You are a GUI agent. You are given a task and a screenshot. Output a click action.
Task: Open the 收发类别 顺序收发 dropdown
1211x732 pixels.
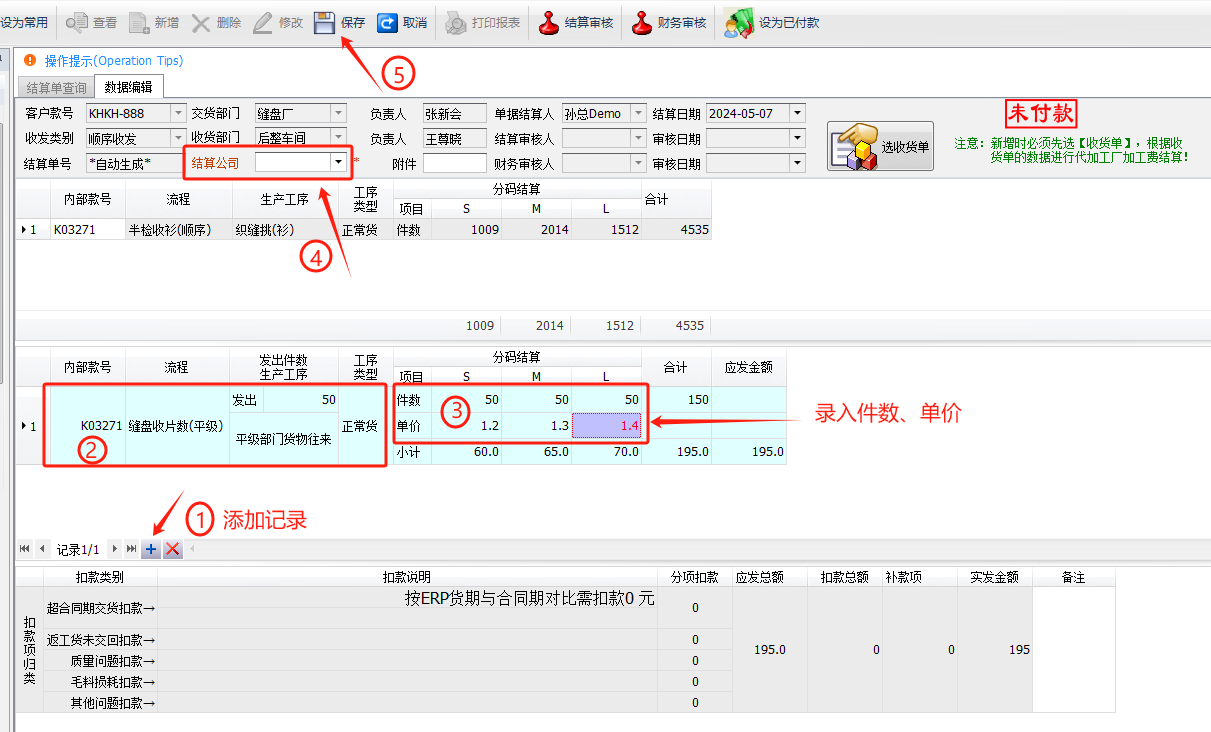click(x=179, y=138)
